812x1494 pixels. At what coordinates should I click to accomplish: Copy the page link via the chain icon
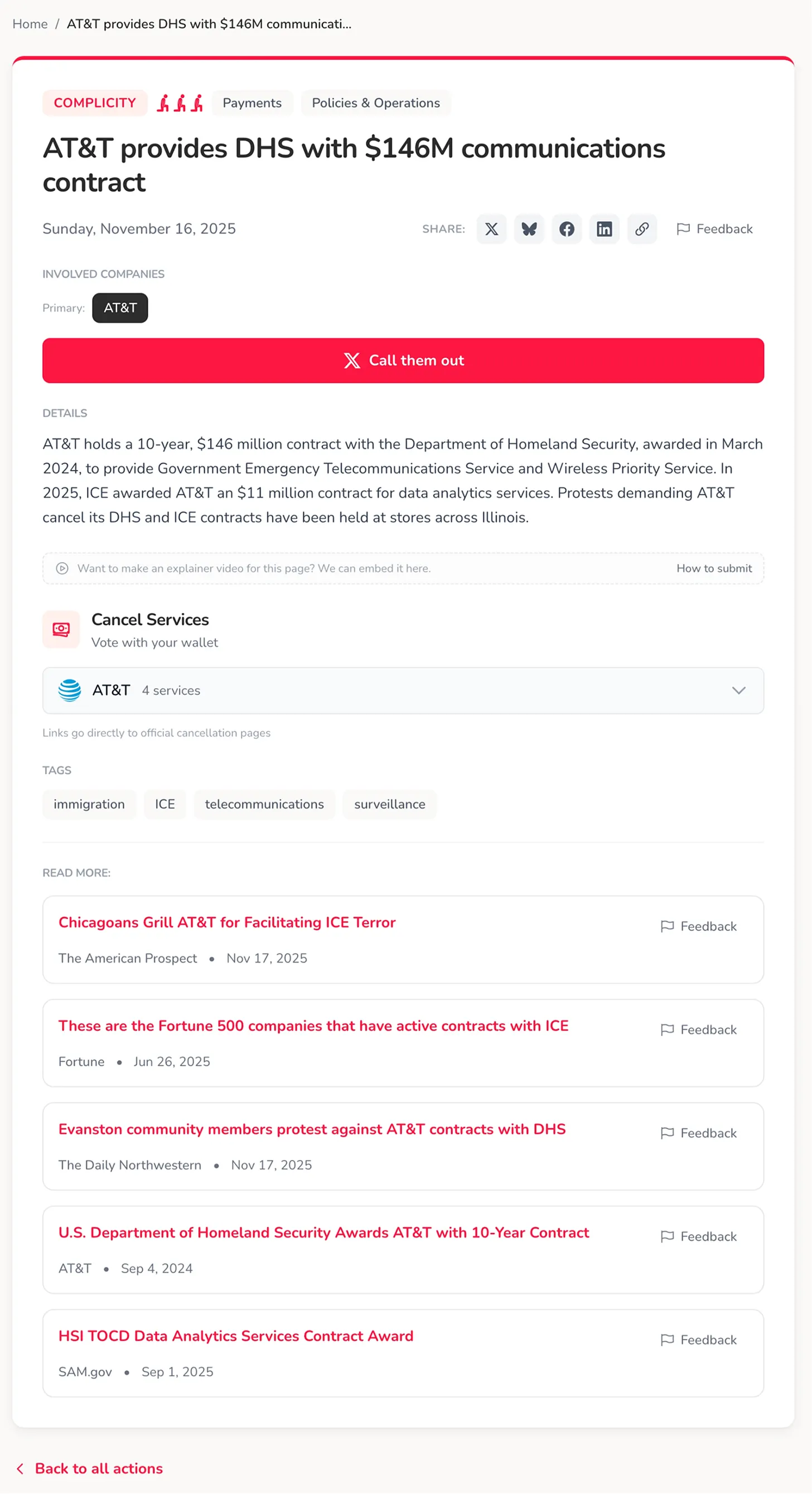point(642,229)
